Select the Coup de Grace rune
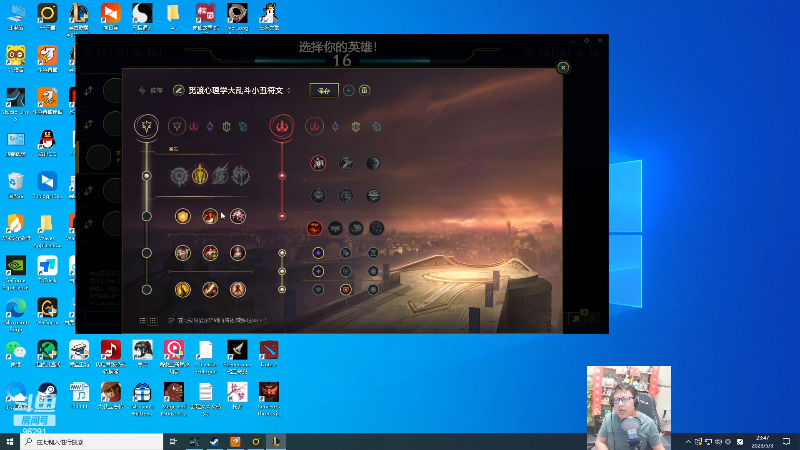Image resolution: width=800 pixels, height=450 pixels. point(183,290)
